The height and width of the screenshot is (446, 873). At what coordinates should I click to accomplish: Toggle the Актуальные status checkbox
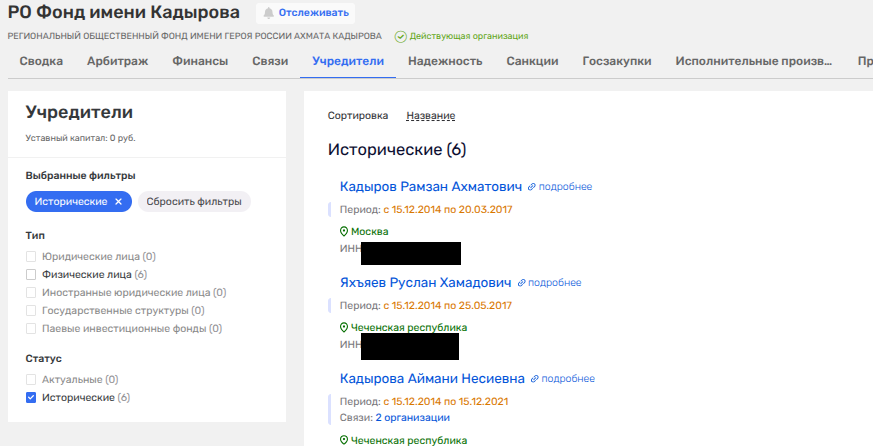[x=31, y=379]
